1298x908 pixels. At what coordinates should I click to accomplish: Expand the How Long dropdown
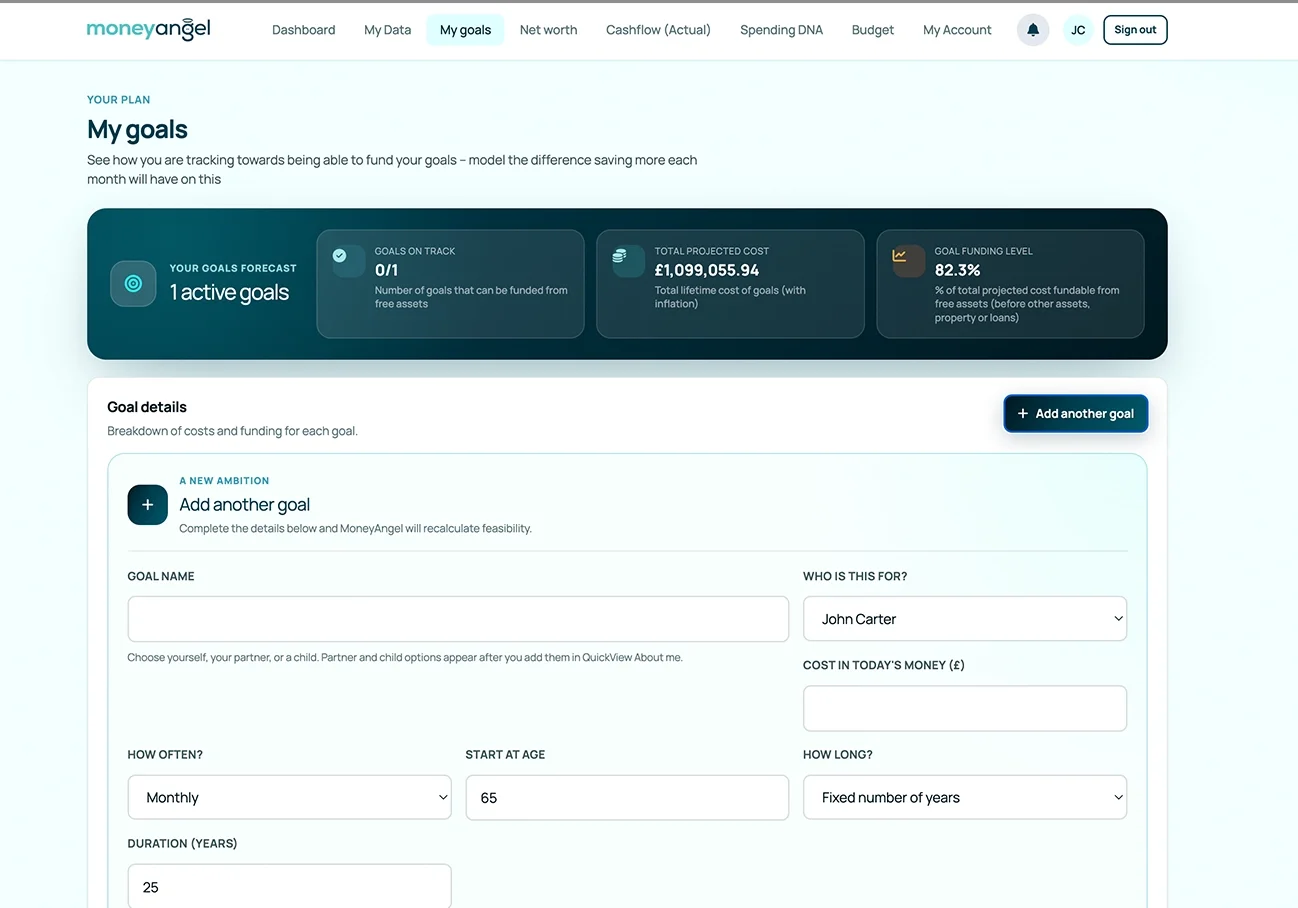click(x=965, y=798)
